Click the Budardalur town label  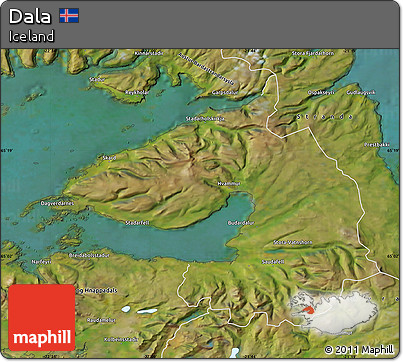[x=241, y=223]
